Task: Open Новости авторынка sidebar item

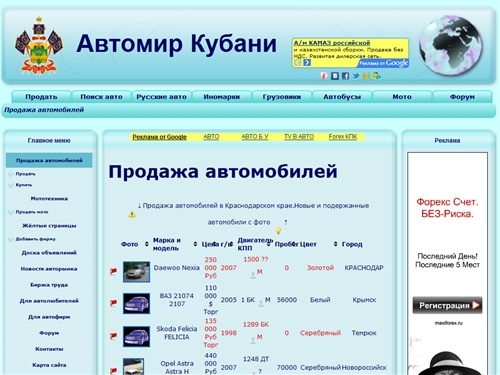Action: pos(49,269)
